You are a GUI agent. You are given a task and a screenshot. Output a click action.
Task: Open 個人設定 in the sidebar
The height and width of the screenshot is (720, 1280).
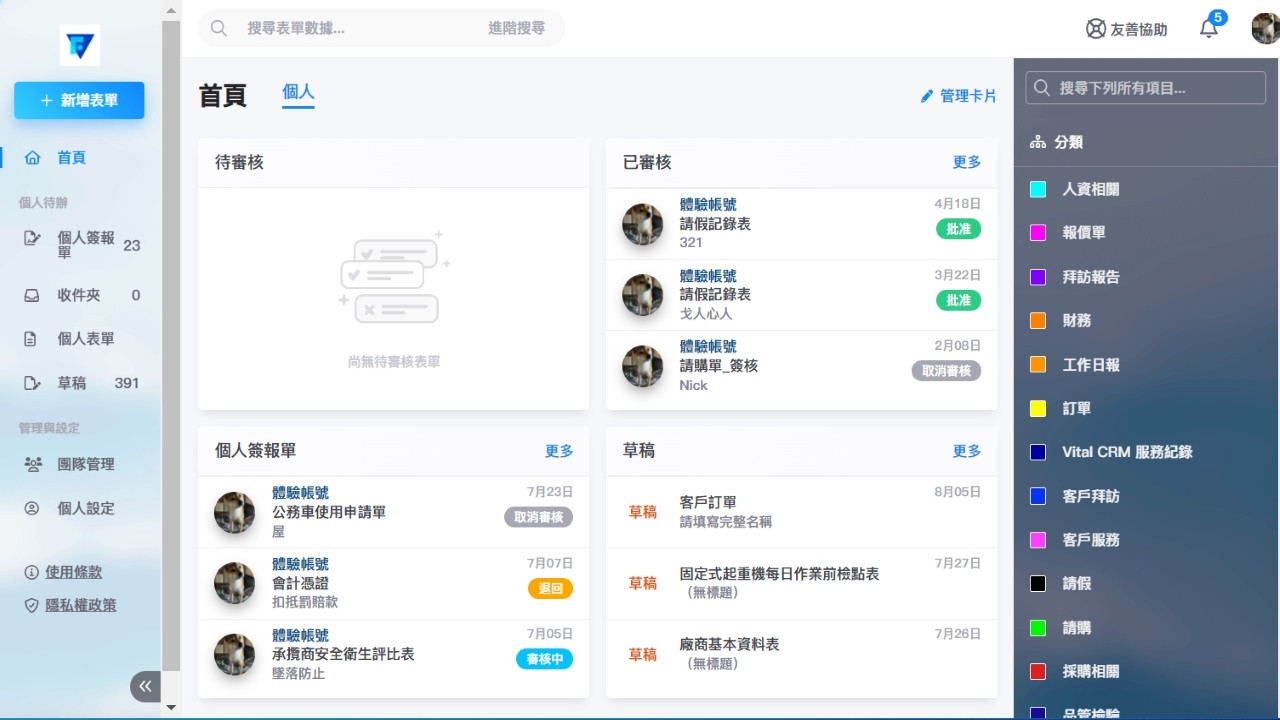[x=80, y=508]
